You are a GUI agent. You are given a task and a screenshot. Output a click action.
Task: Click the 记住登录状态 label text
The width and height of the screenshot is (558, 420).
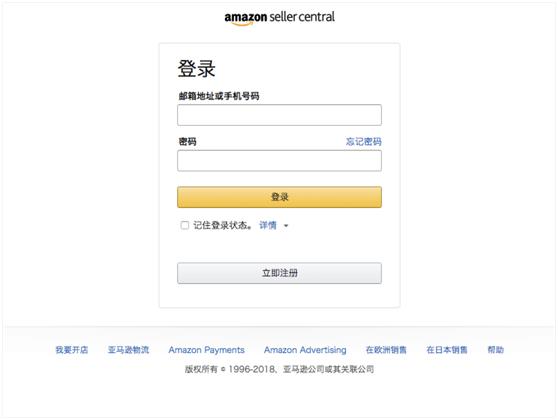click(222, 225)
